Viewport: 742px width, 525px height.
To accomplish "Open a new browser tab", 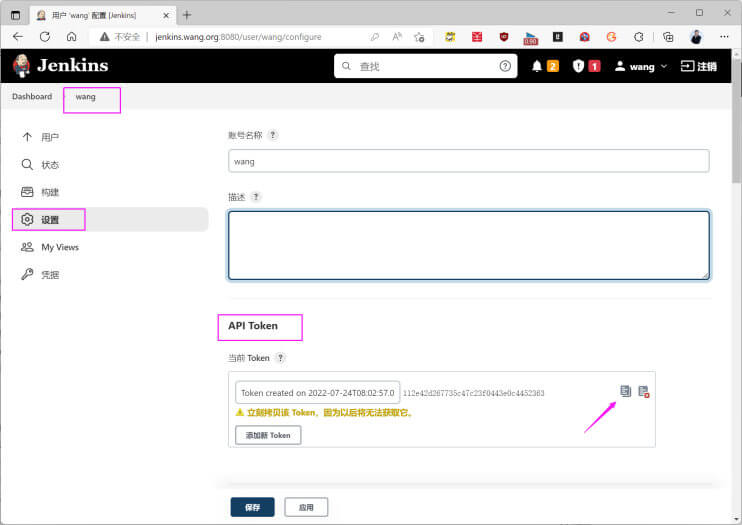I will coord(187,15).
